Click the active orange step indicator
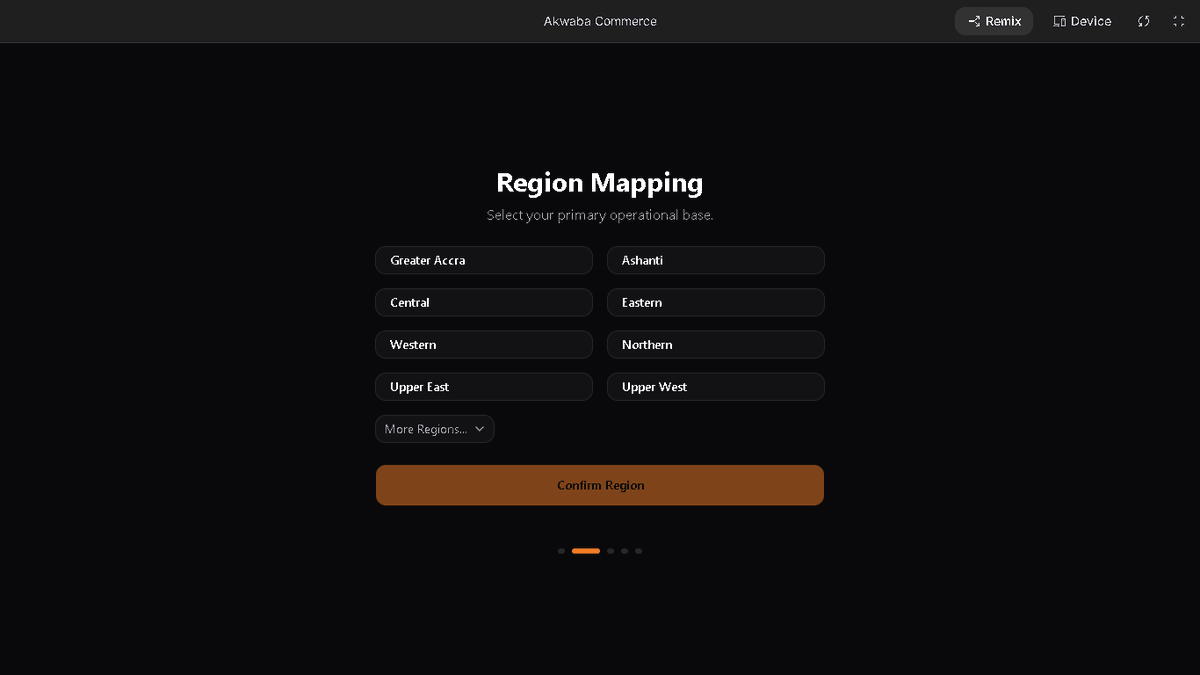 [x=586, y=551]
